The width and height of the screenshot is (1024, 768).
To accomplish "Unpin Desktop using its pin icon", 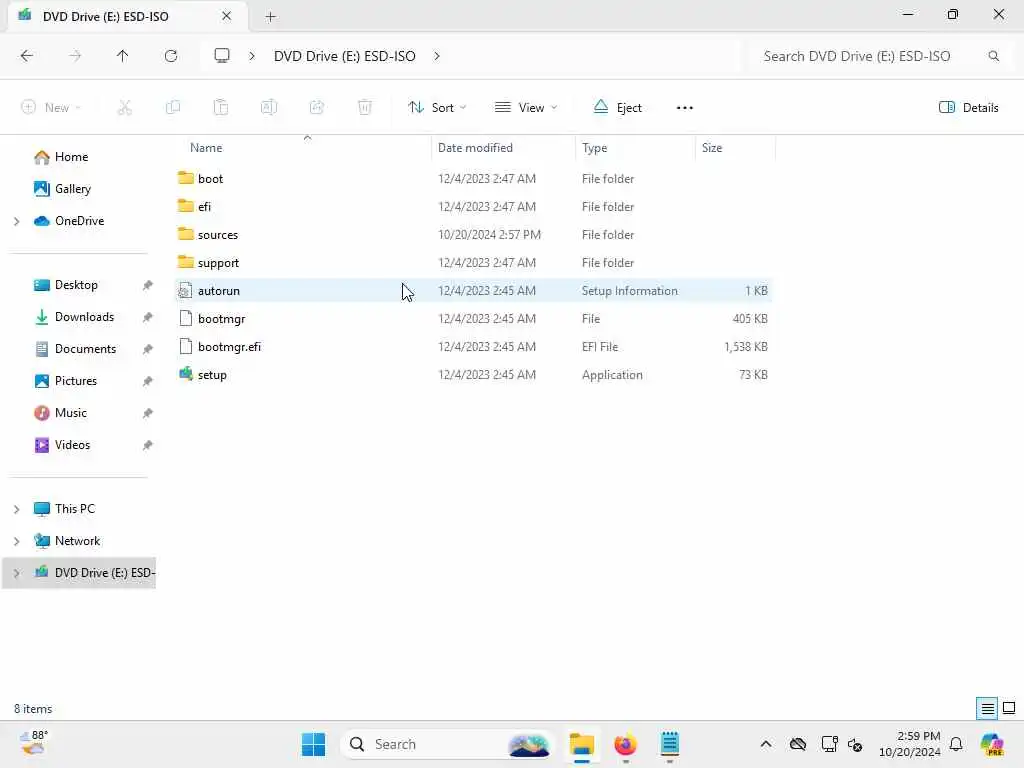I will [148, 285].
